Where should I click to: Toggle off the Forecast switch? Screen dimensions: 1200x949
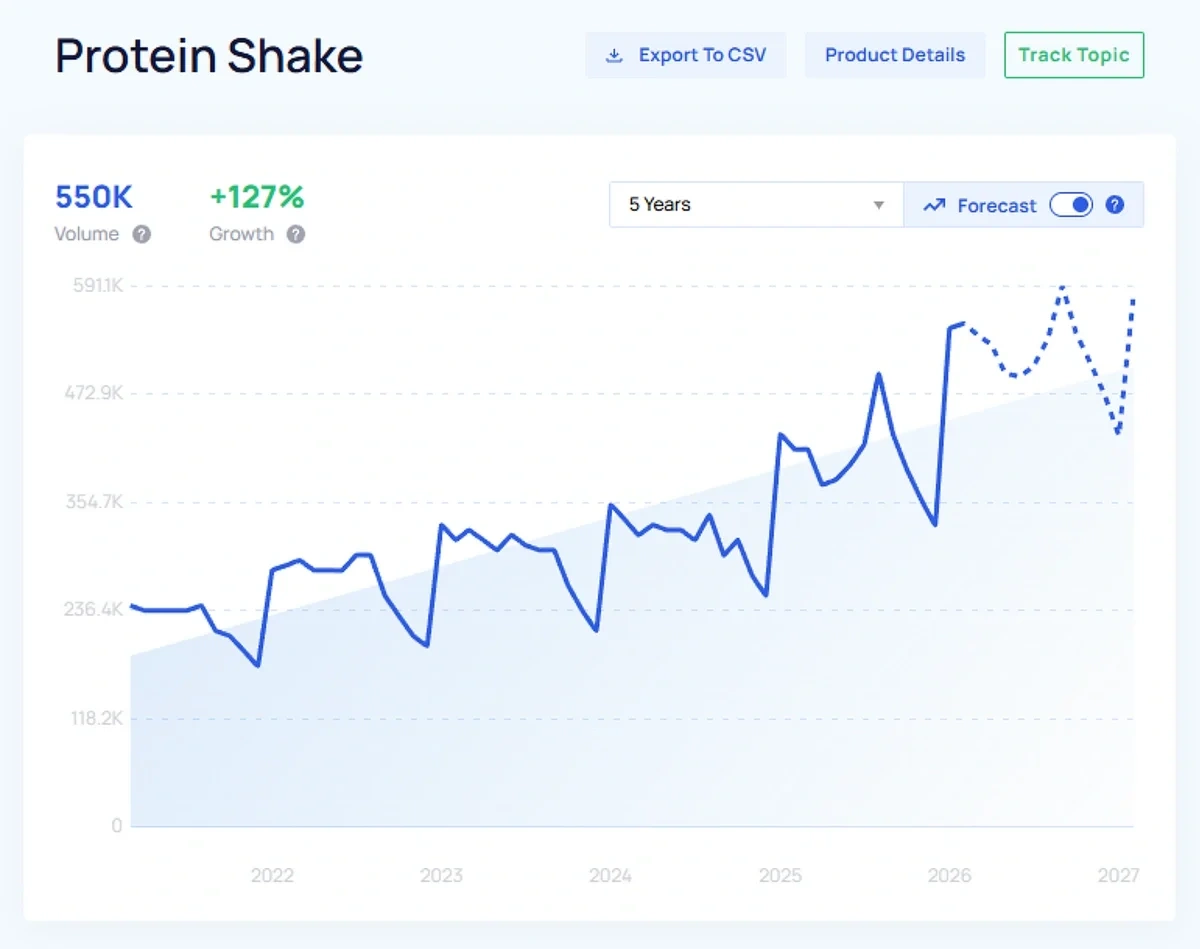click(1070, 205)
